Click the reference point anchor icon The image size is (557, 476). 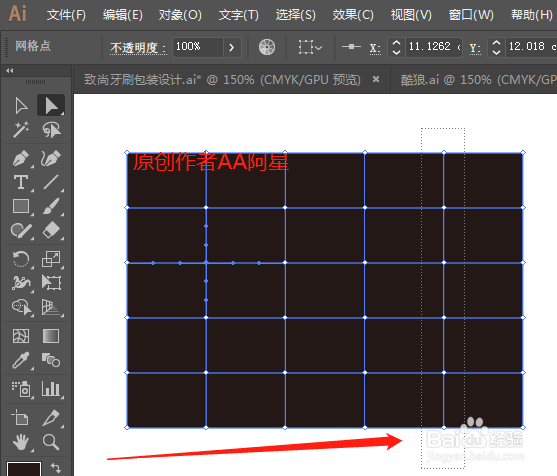click(351, 47)
